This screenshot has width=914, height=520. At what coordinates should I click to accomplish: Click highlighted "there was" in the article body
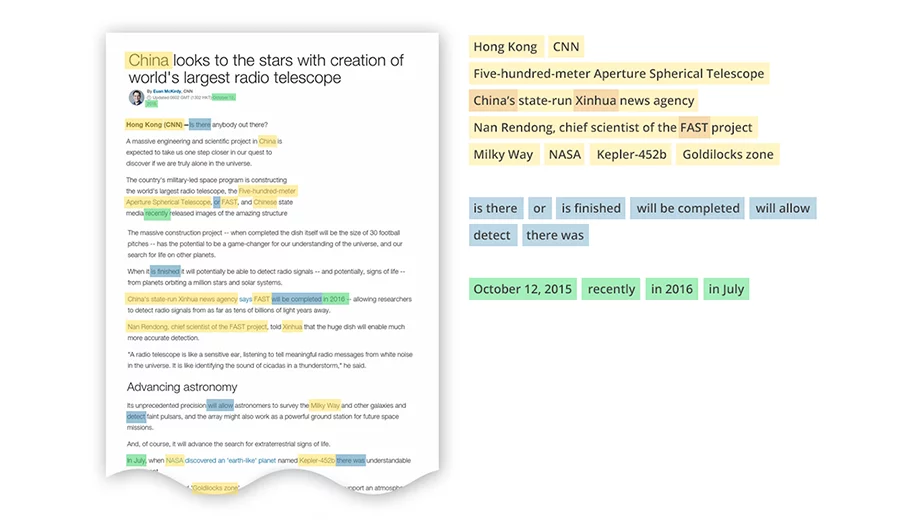tap(351, 461)
